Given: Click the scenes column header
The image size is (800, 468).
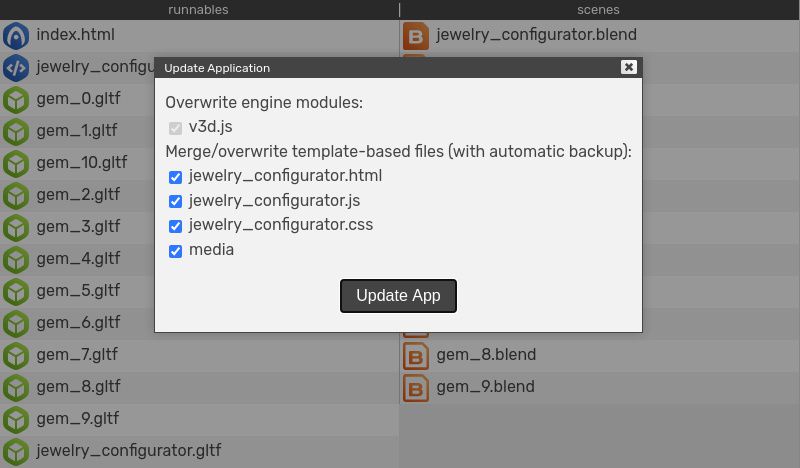Looking at the screenshot, I should click(599, 10).
